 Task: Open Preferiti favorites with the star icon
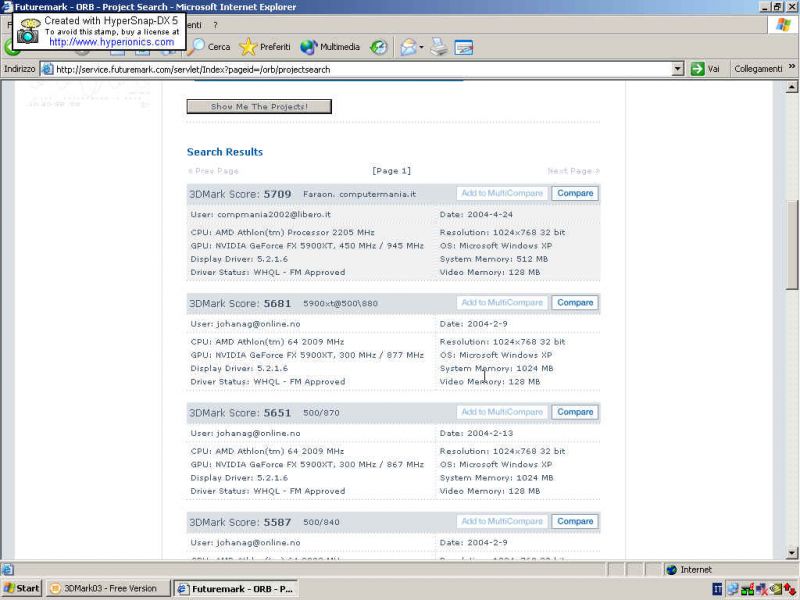point(248,47)
